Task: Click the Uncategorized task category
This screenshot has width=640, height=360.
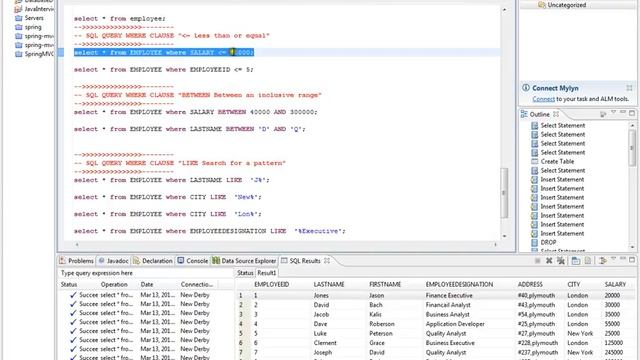Action: (562, 5)
